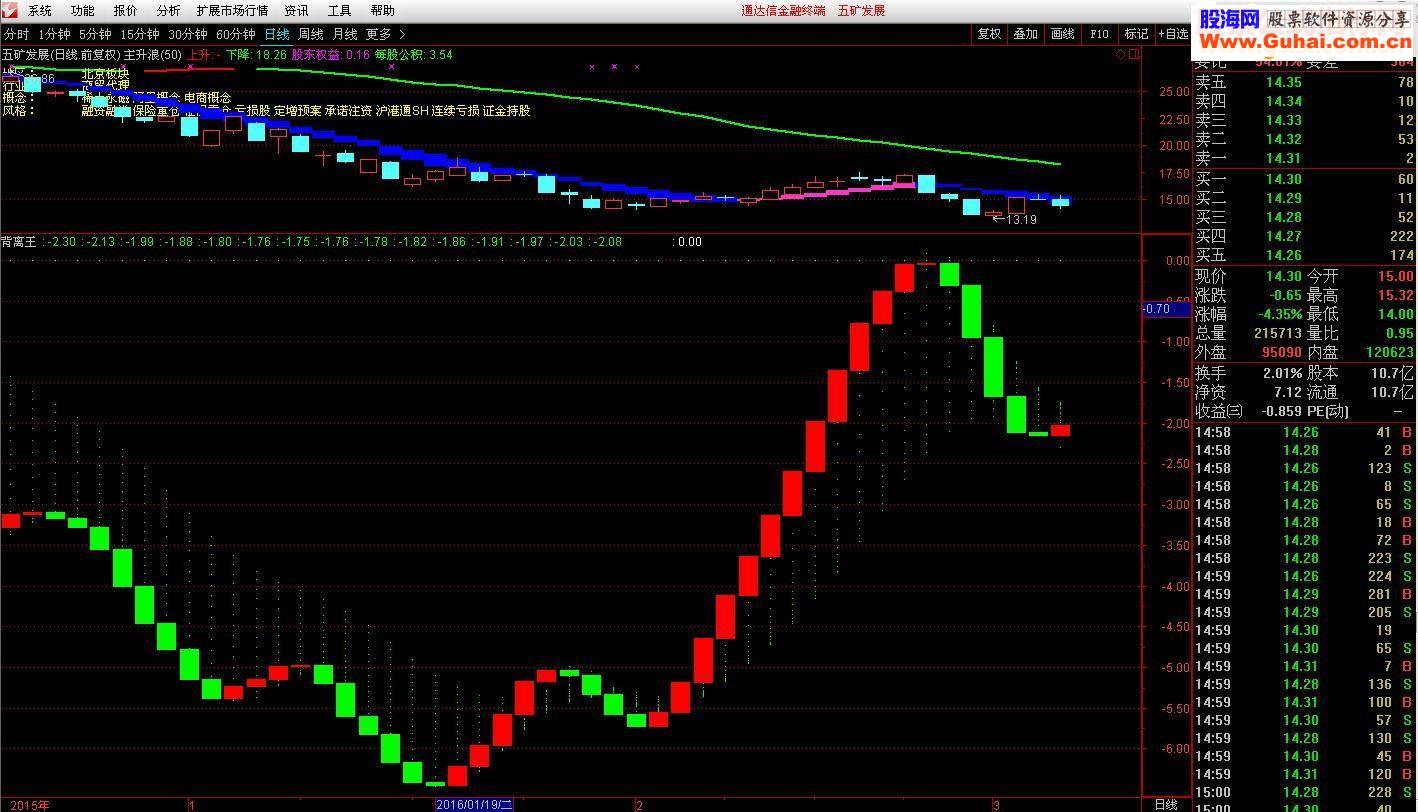
Task: Click the 2016/01/19 date marker on time axis
Action: coord(475,804)
